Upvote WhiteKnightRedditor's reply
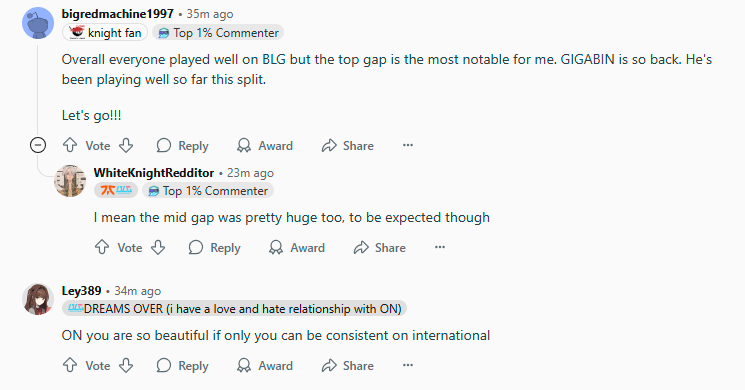 click(102, 247)
